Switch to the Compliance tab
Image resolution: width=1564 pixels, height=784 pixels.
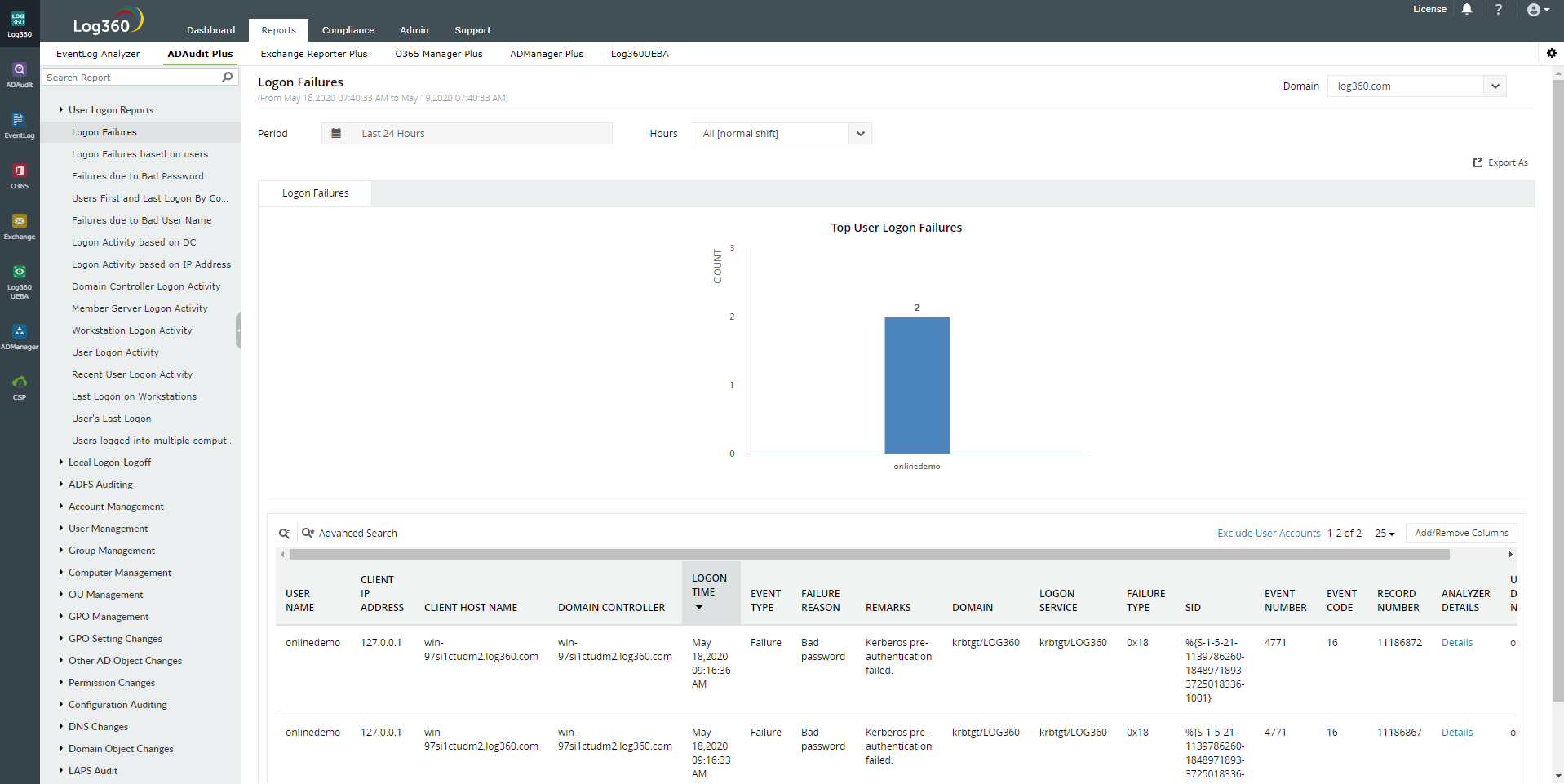(348, 30)
